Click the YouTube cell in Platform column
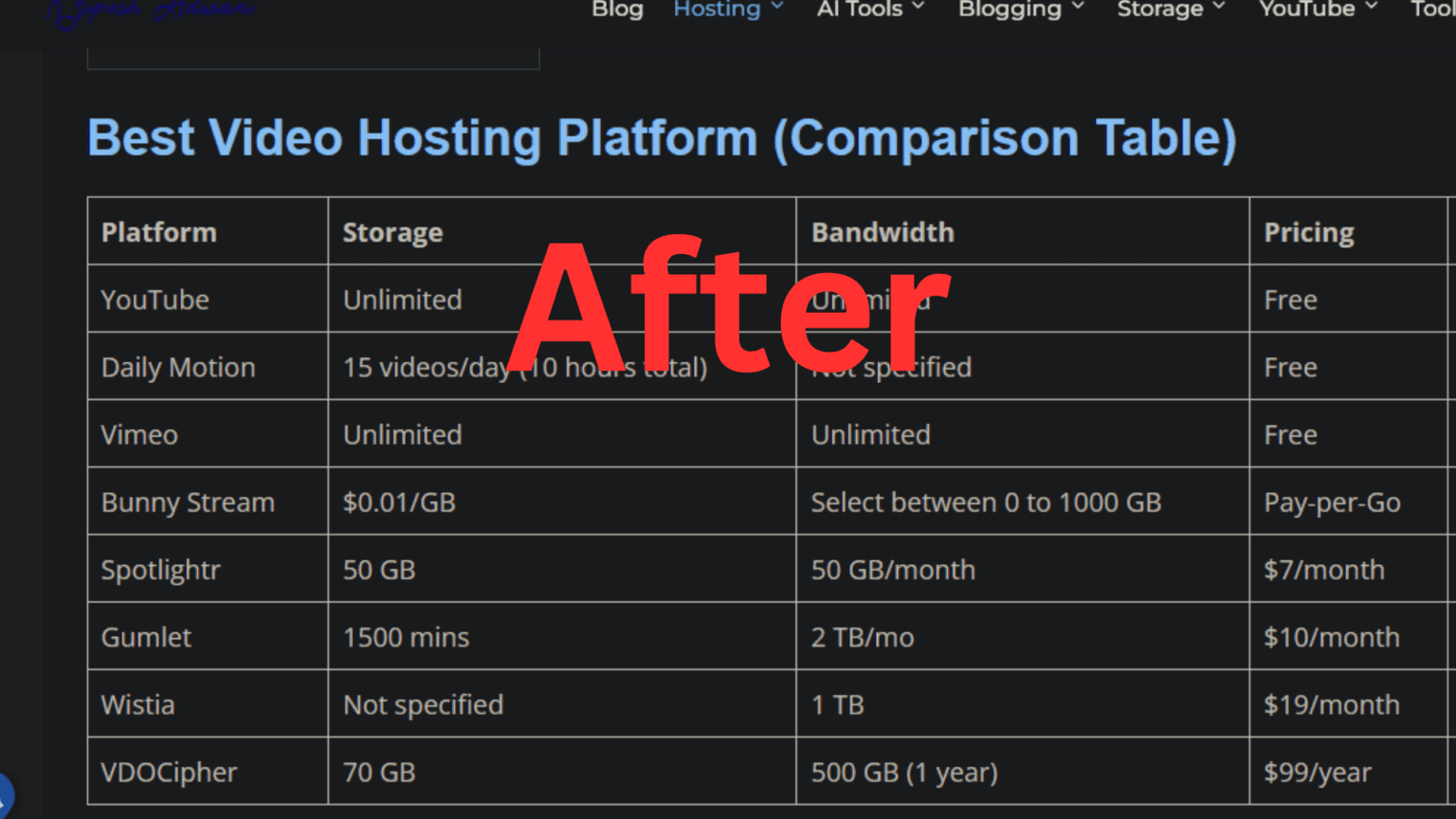 tap(208, 299)
